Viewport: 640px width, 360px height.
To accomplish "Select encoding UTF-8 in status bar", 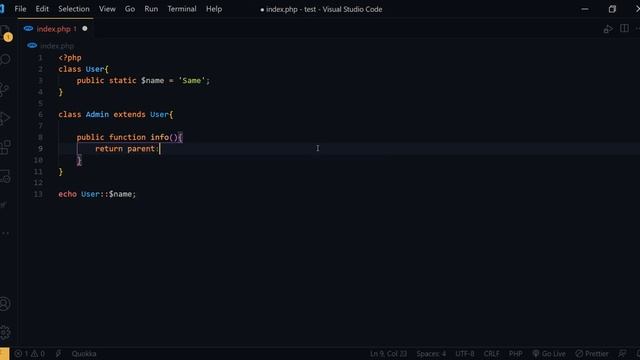I will pos(464,354).
